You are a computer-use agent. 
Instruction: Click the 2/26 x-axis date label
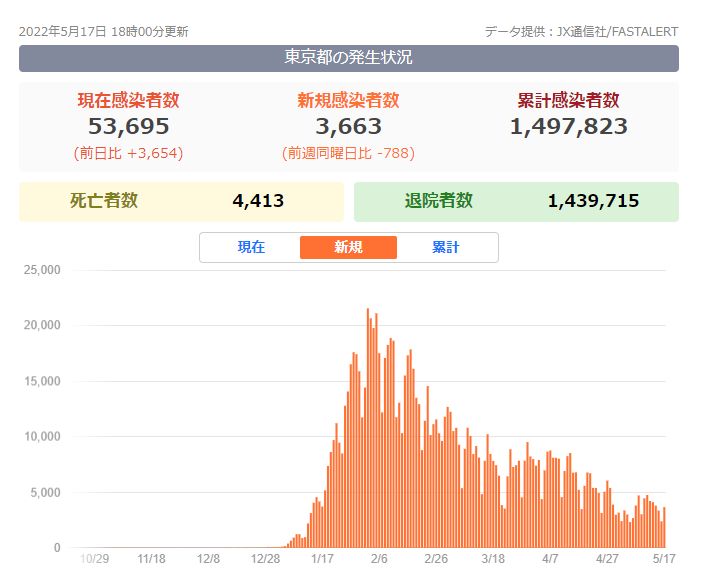436,559
